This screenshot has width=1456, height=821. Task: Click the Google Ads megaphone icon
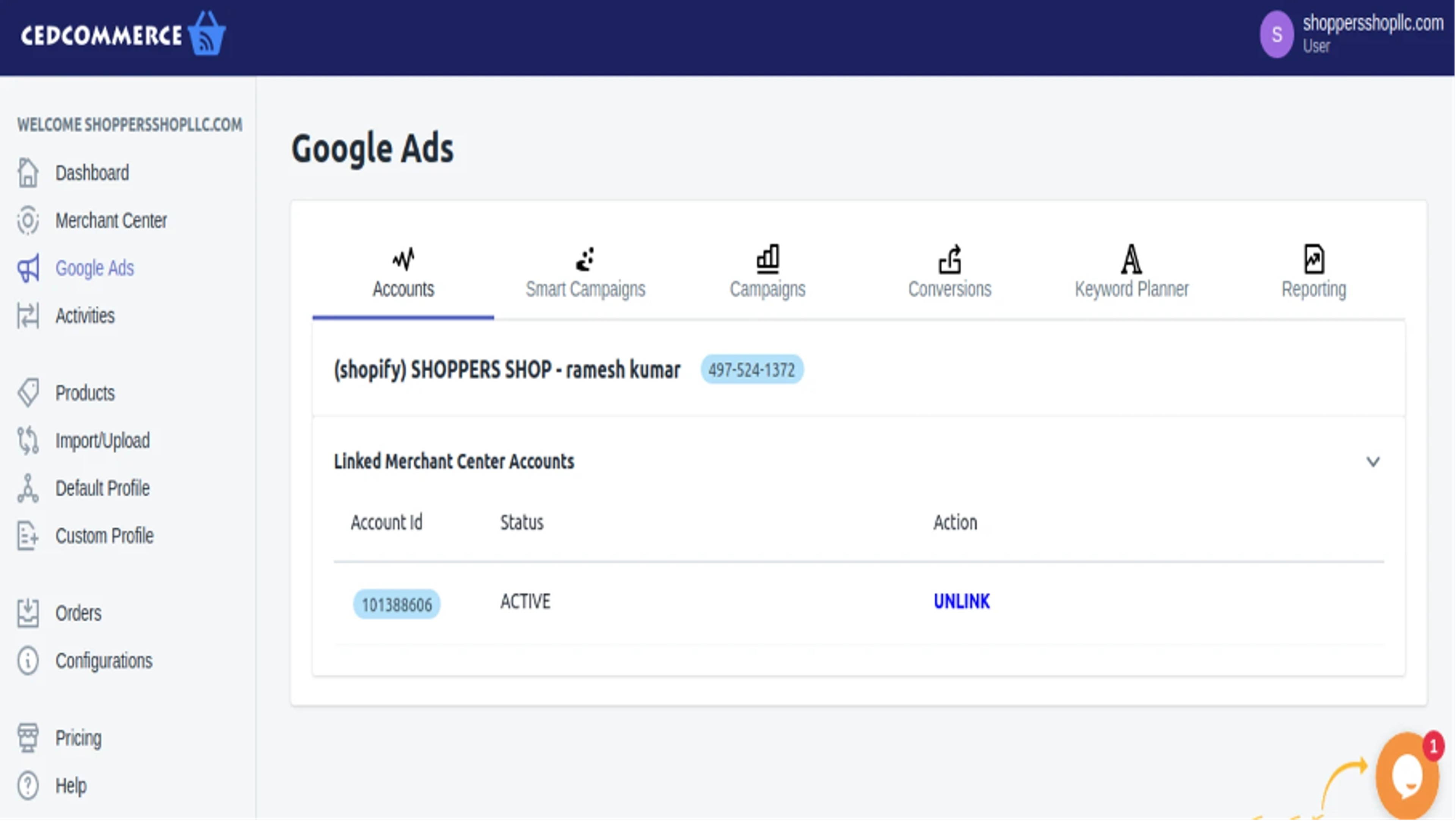click(x=28, y=268)
